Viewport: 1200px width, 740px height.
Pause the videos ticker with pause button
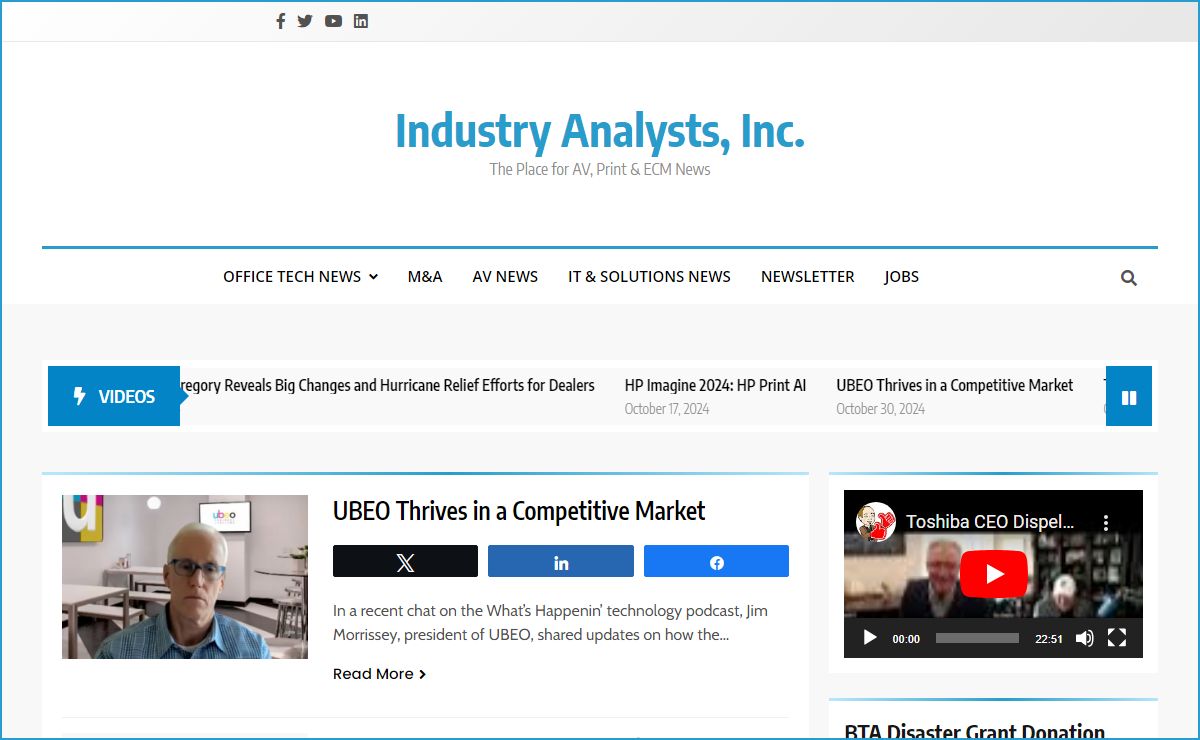coord(1129,396)
